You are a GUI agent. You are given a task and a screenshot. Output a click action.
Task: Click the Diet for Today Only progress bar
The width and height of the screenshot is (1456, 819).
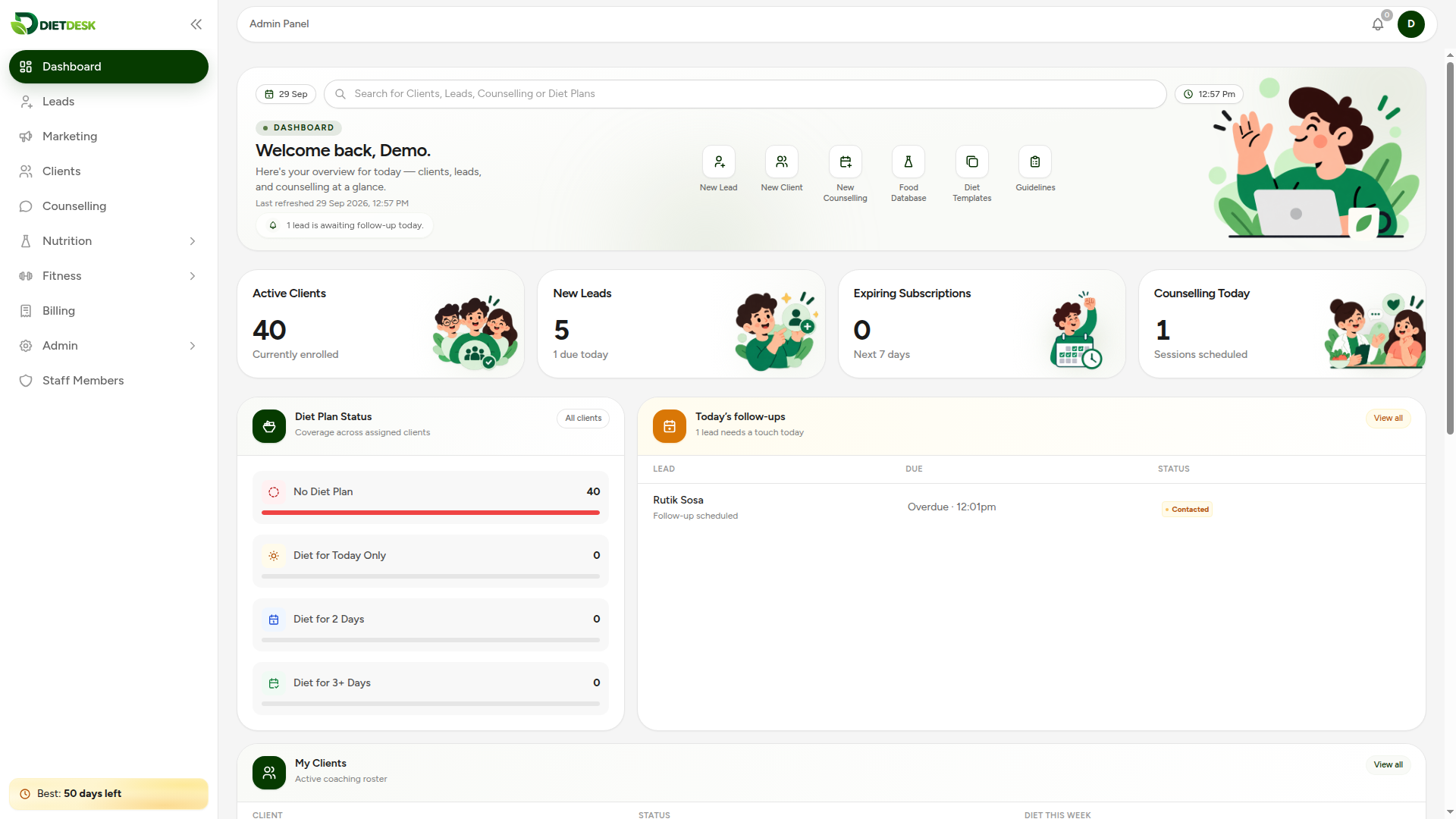[431, 576]
